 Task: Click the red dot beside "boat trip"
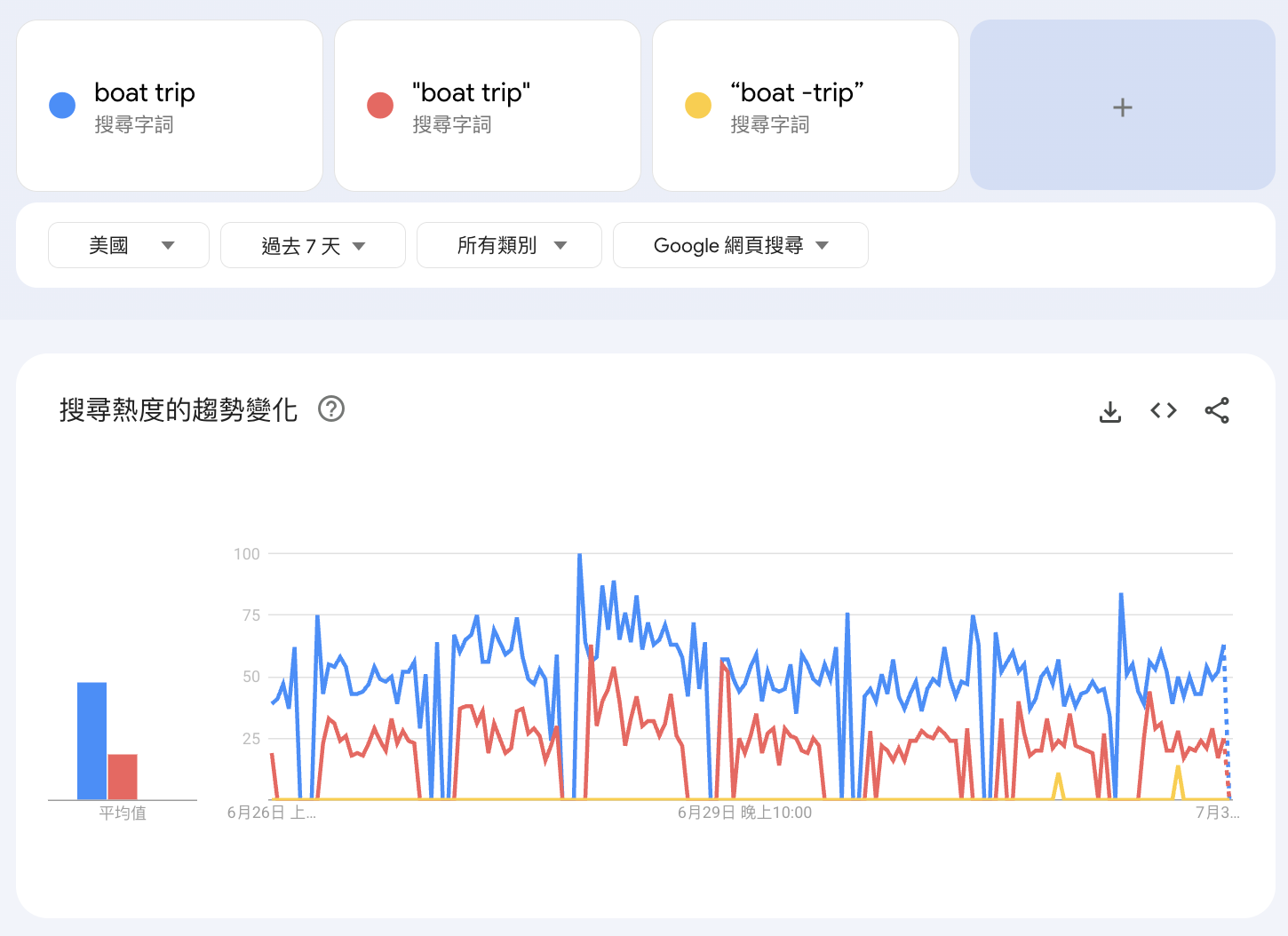pyautogui.click(x=380, y=105)
